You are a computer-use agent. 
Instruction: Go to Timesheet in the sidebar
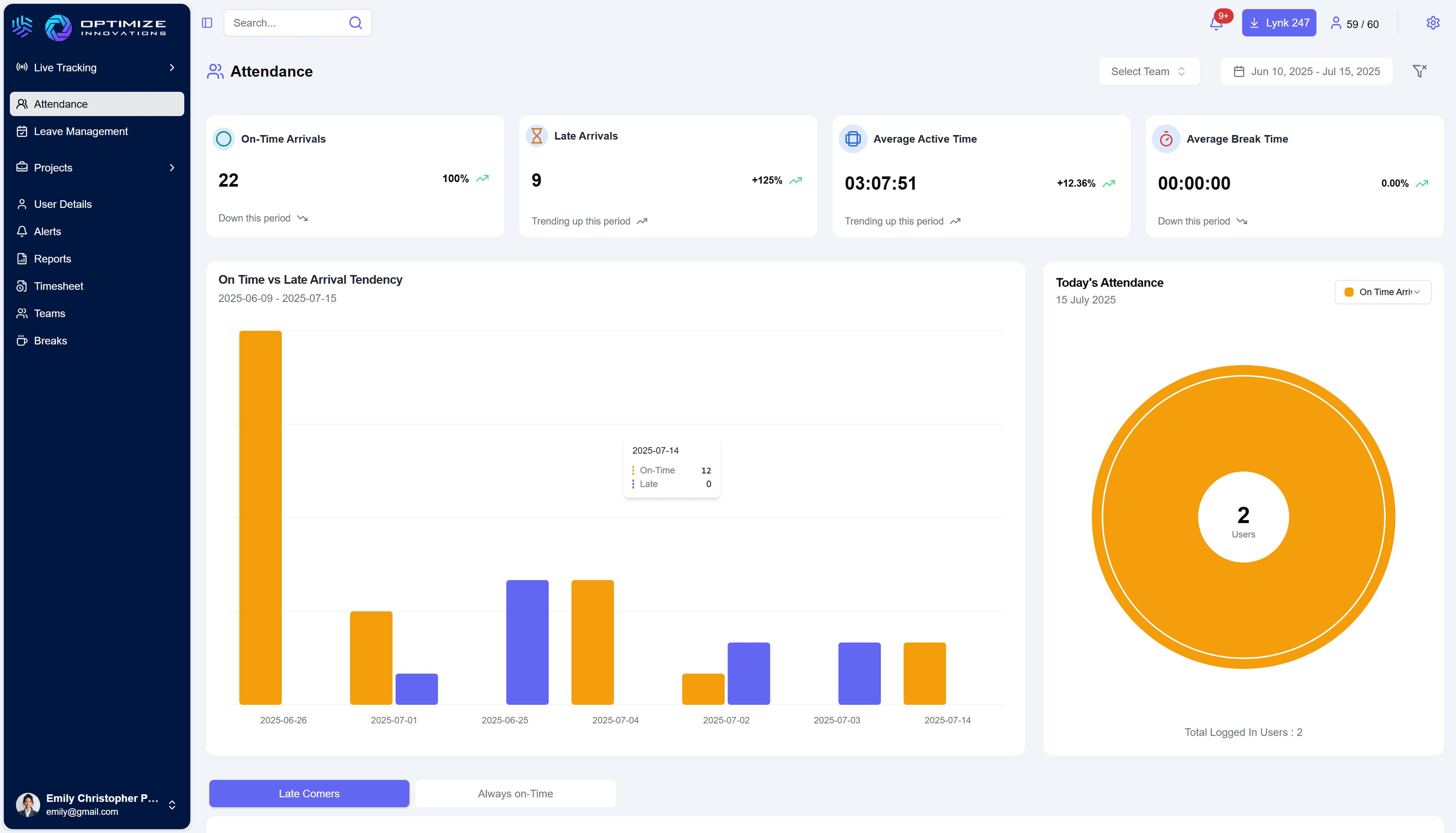coord(58,286)
